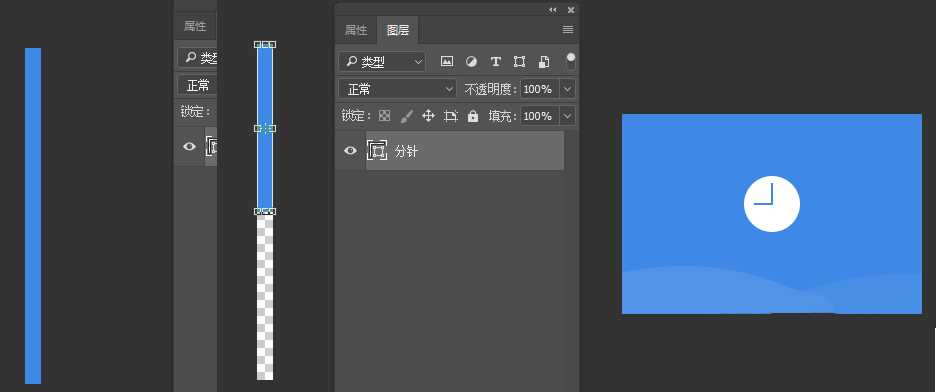This screenshot has height=392, width=936.
Task: Filter layers by pixel layer icon
Action: [447, 61]
